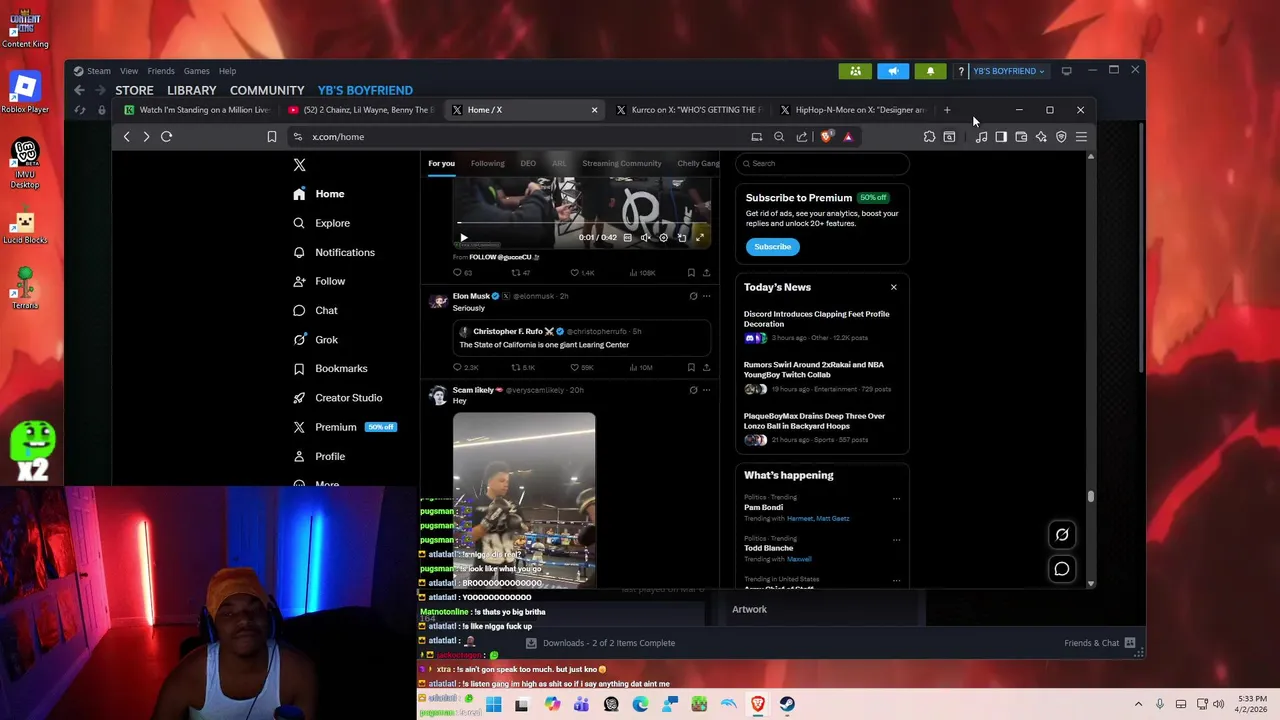Reload the x.com page
Screen dimensions: 1280x720
[167, 137]
